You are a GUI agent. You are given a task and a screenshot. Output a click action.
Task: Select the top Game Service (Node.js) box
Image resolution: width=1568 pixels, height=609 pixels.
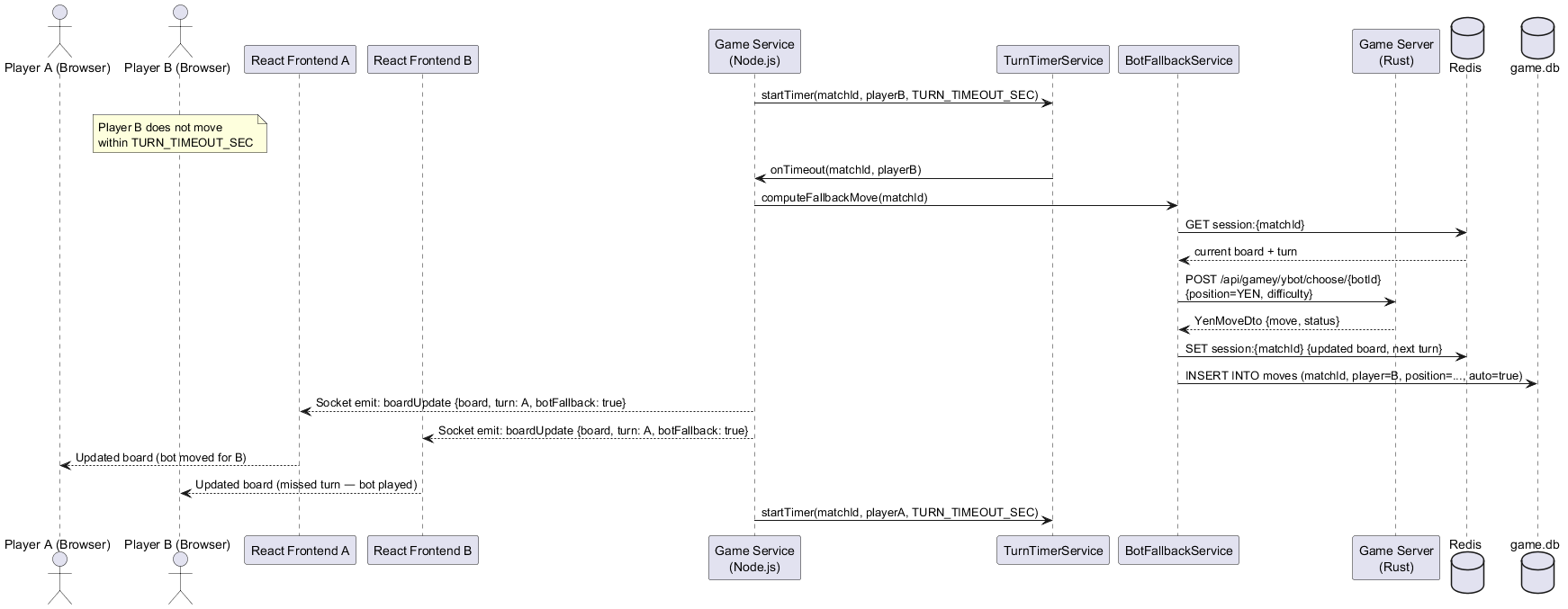tap(754, 52)
